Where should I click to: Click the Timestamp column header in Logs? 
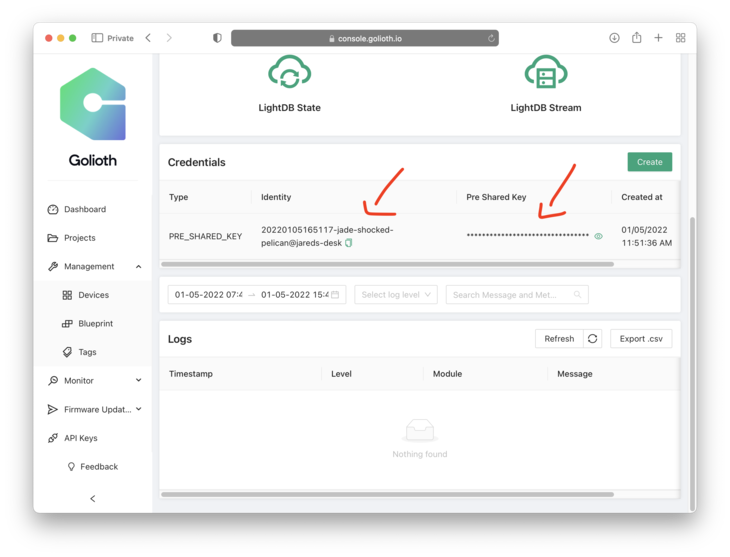coord(190,374)
